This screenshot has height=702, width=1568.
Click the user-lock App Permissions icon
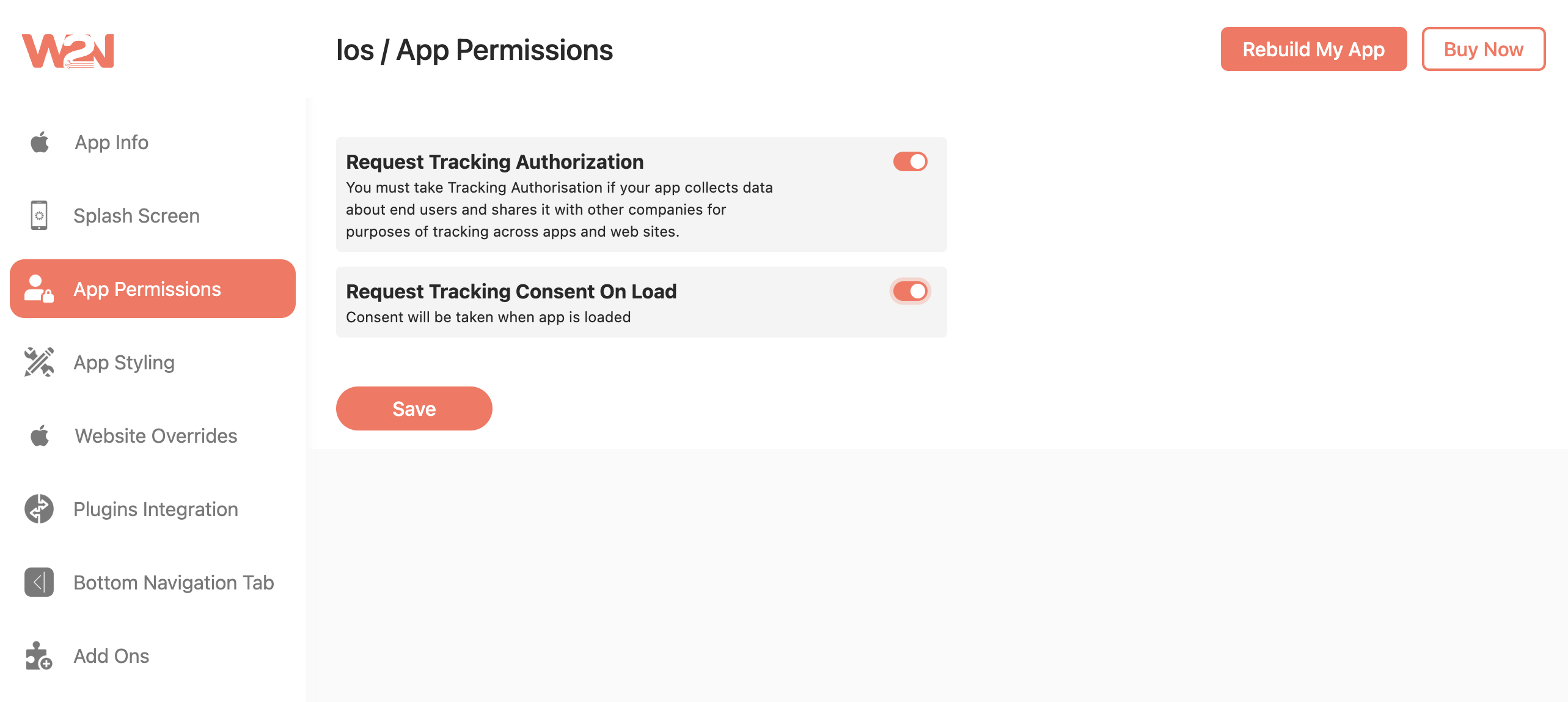[38, 289]
